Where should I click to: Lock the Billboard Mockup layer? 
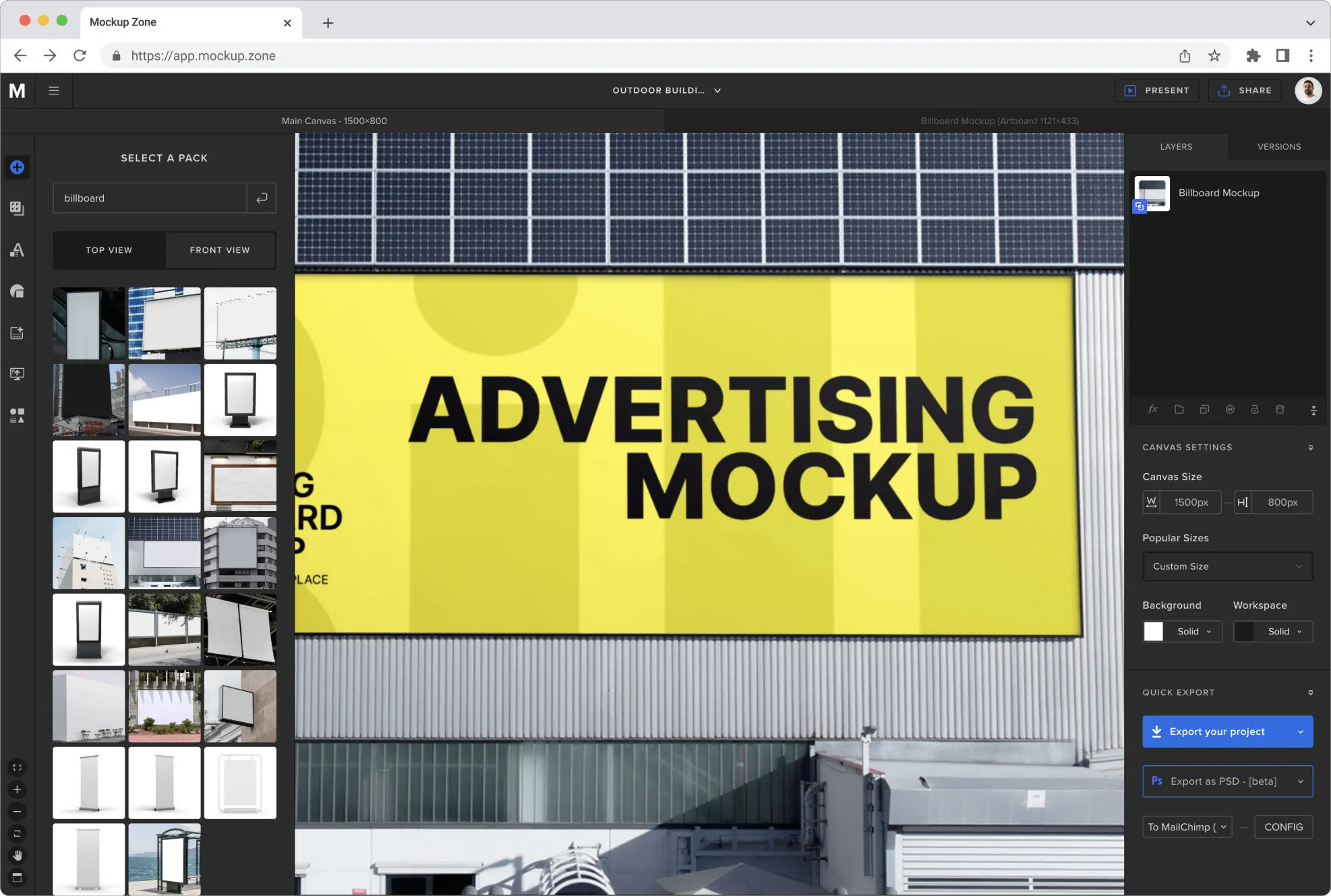1255,409
